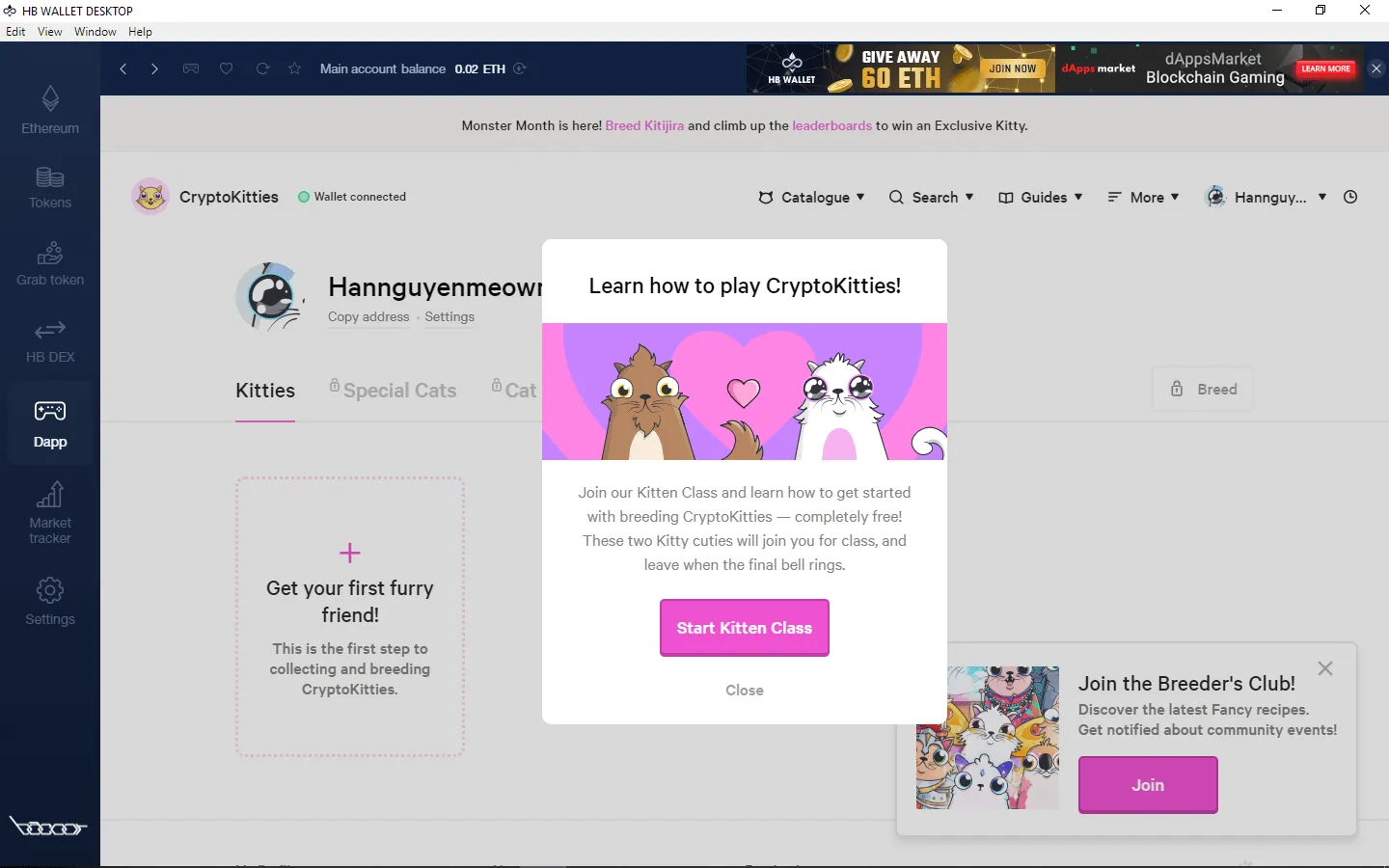Open the Window menu
1389x868 pixels.
coord(95,31)
